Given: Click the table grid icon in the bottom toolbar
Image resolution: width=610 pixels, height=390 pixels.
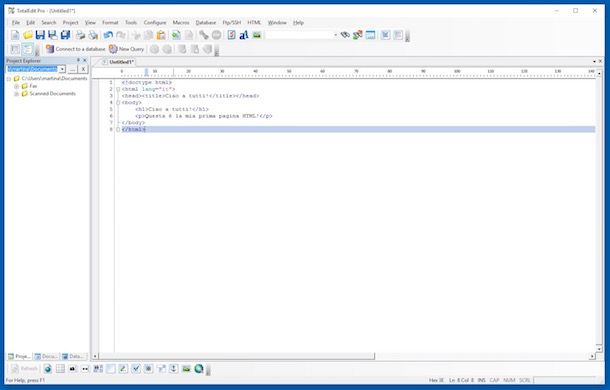Looking at the screenshot, I should click(x=60, y=369).
